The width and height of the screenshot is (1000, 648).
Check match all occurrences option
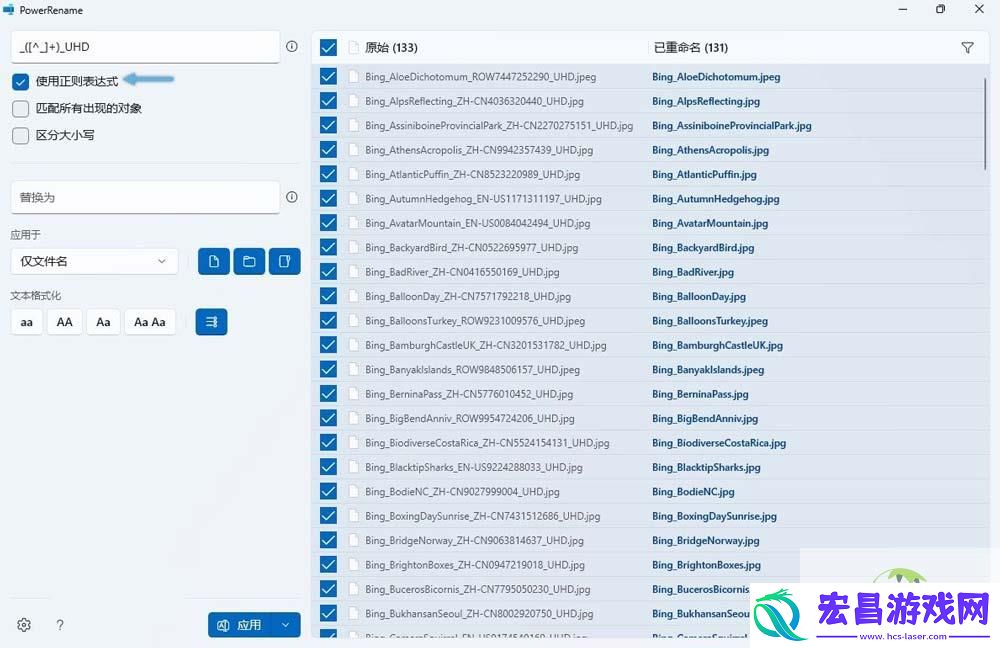20,108
